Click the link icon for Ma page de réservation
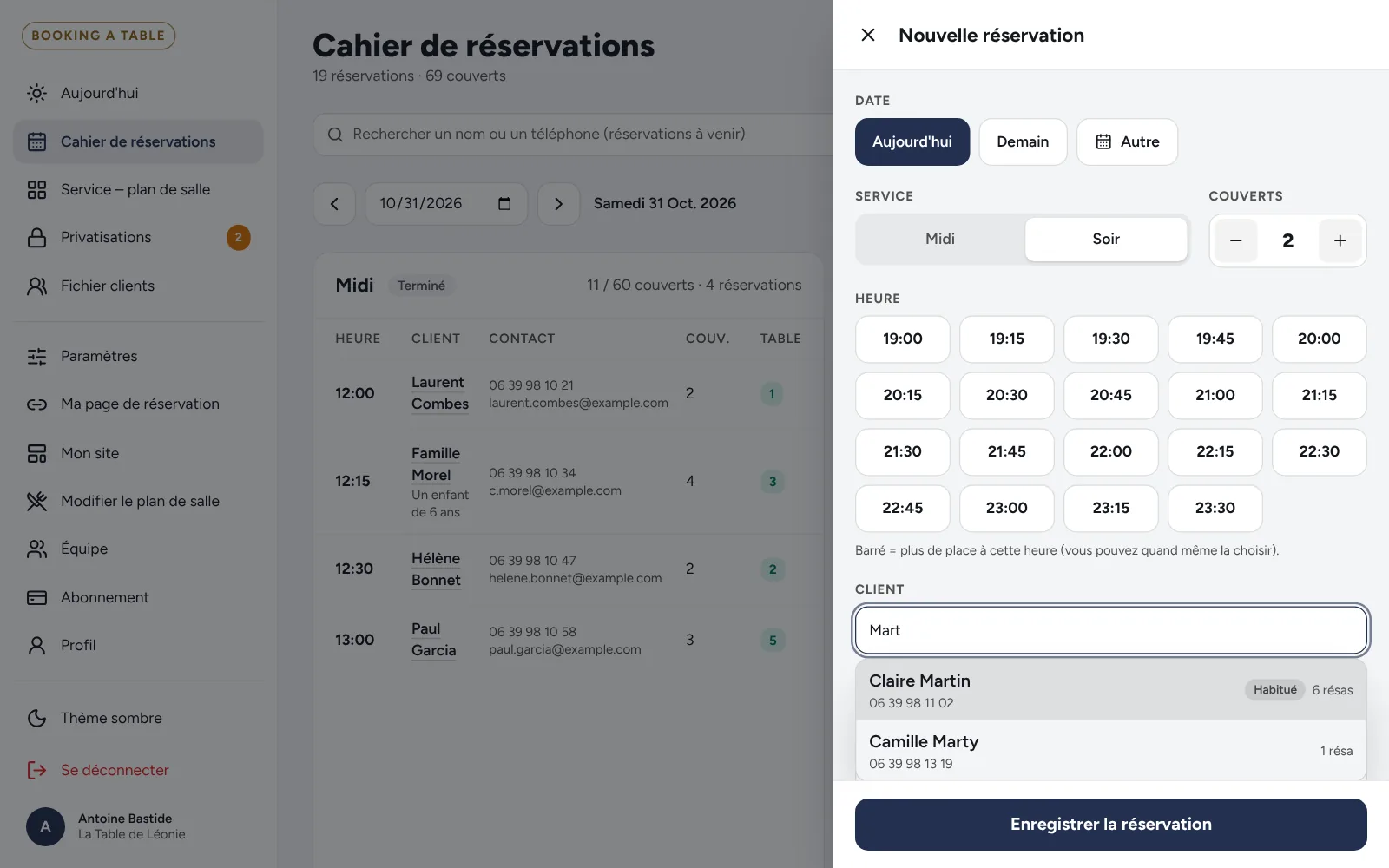The width and height of the screenshot is (1389, 868). pos(36,404)
